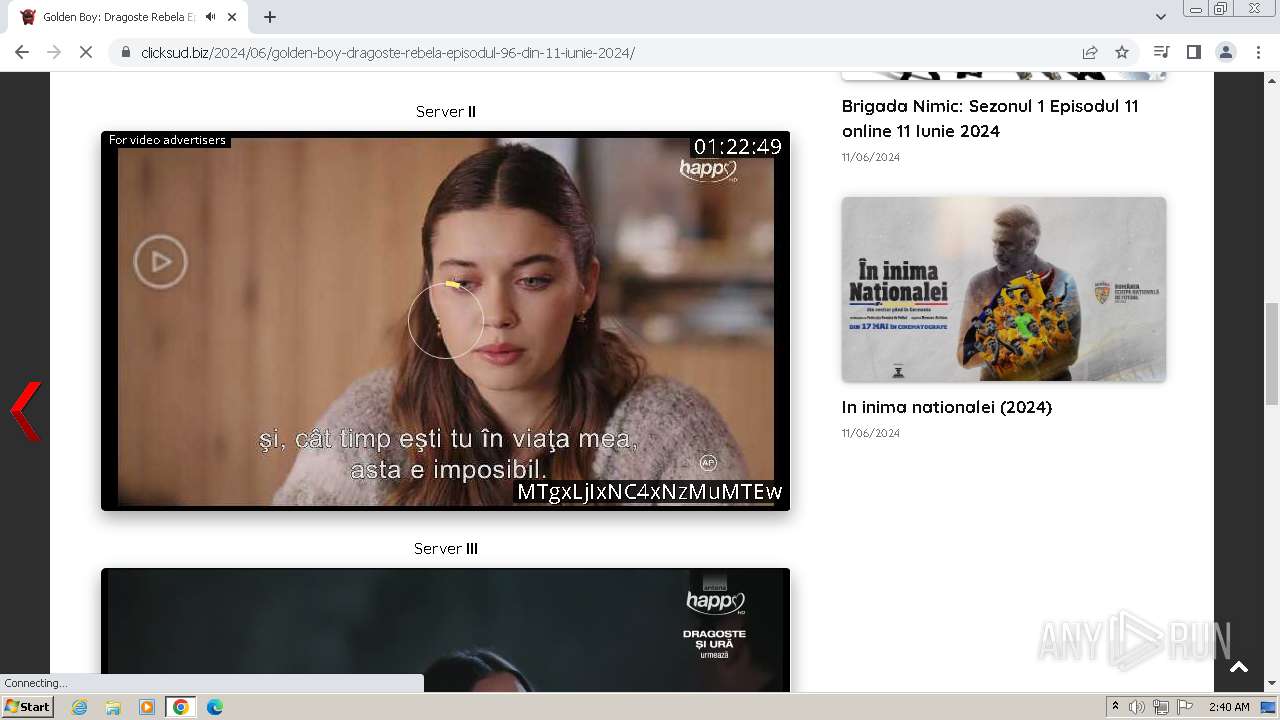Close the Golden Boy tab

click(233, 17)
